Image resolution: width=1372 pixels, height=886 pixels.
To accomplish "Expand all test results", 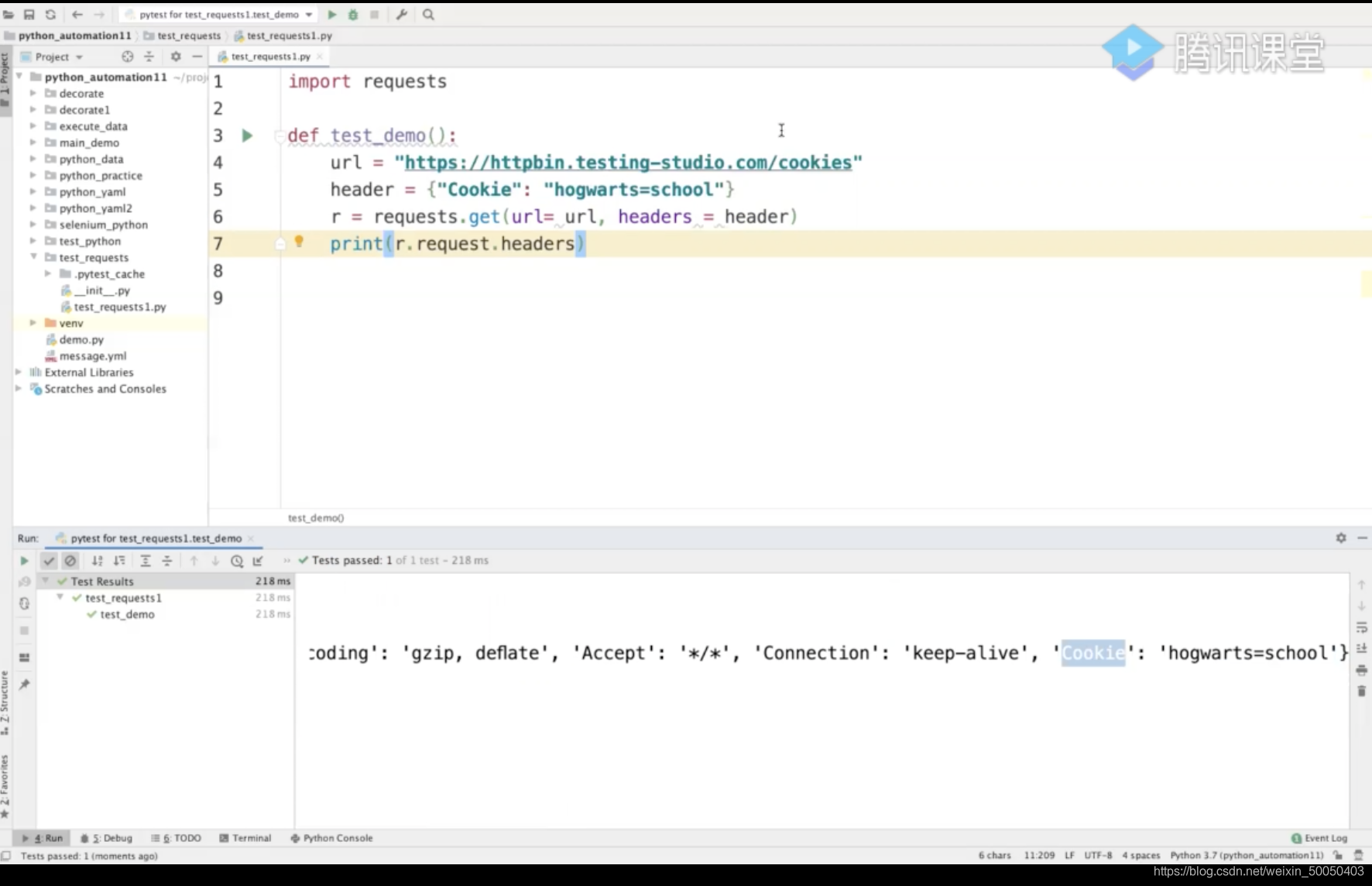I will 146,561.
